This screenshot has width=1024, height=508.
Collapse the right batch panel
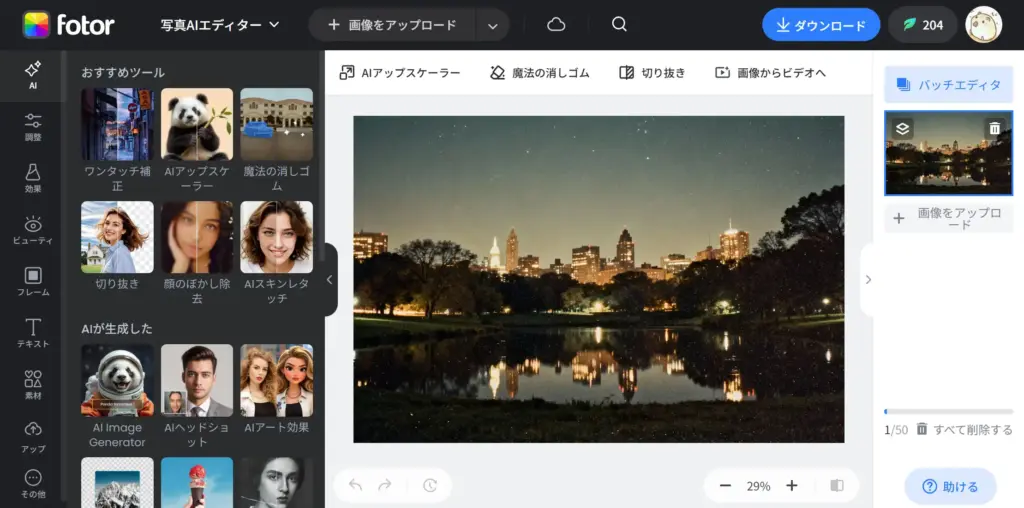[867, 279]
